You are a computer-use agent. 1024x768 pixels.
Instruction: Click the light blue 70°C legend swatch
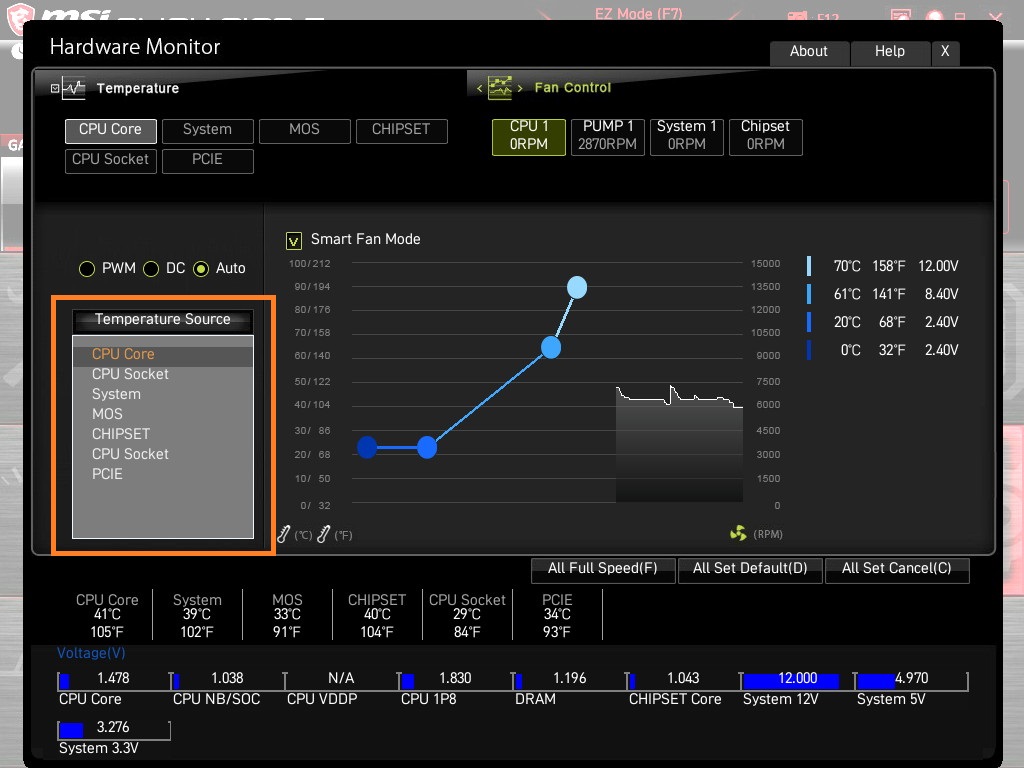(809, 266)
